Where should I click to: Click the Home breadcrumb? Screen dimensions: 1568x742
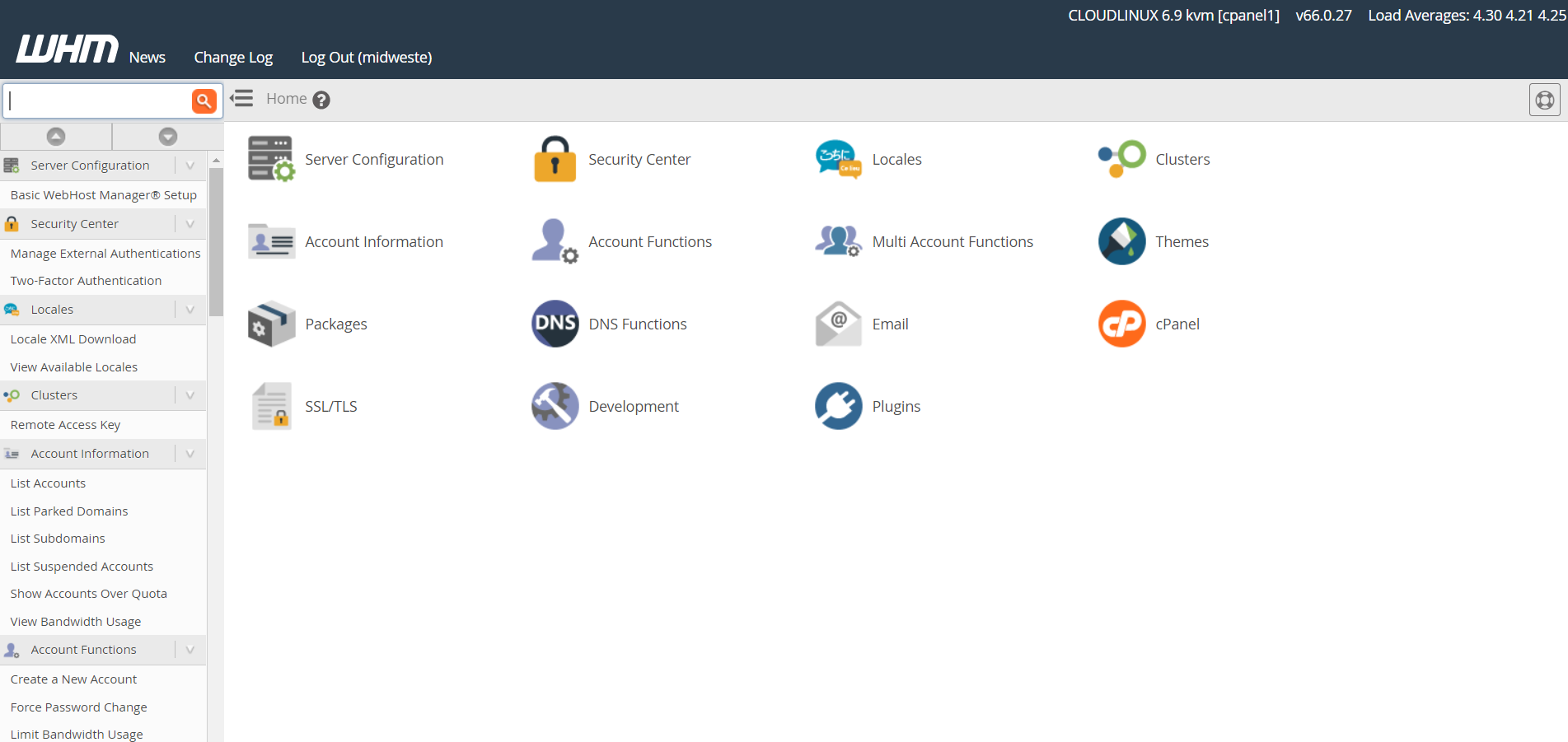pos(286,99)
